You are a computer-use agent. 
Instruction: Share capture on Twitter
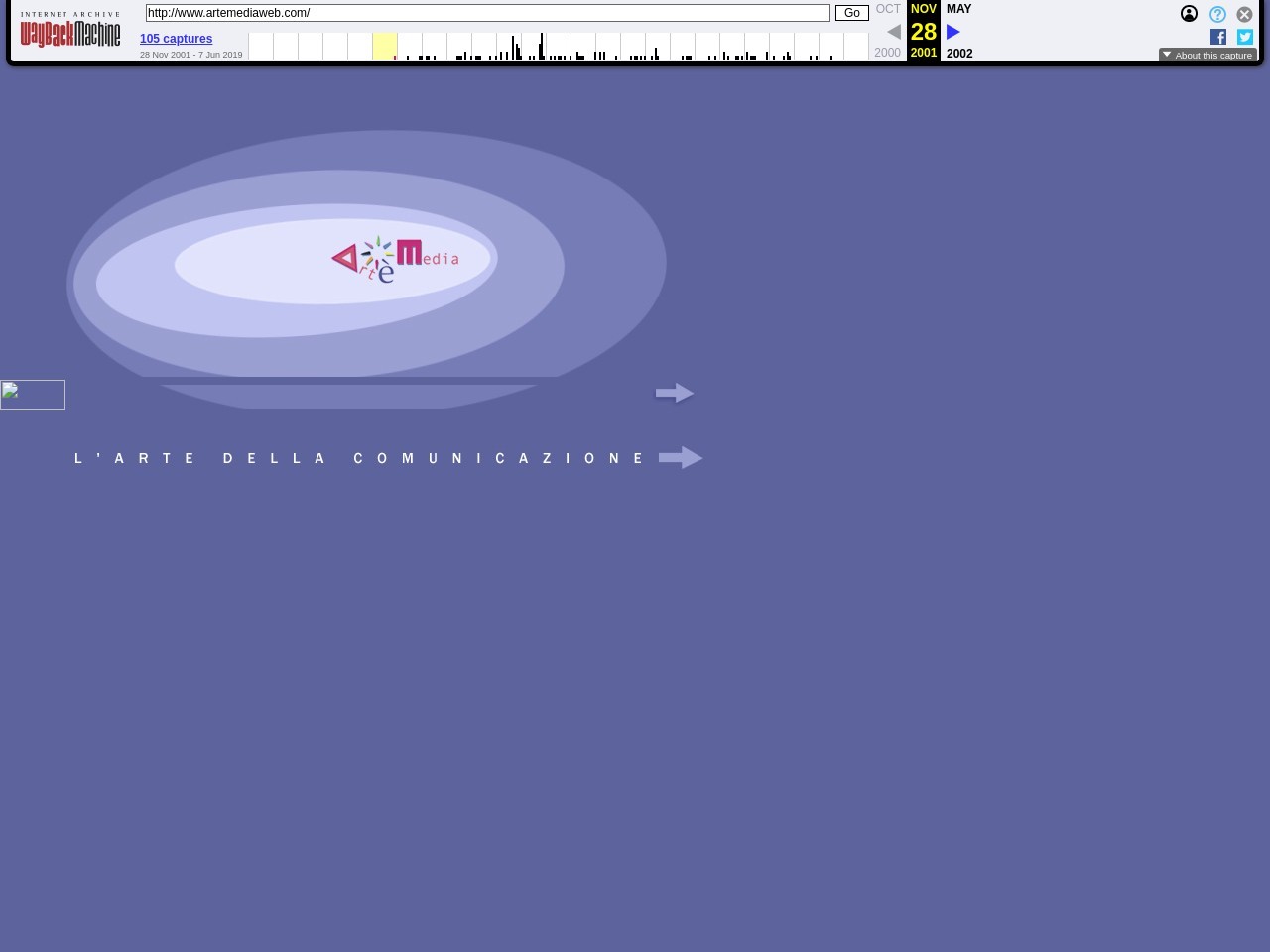(1245, 37)
